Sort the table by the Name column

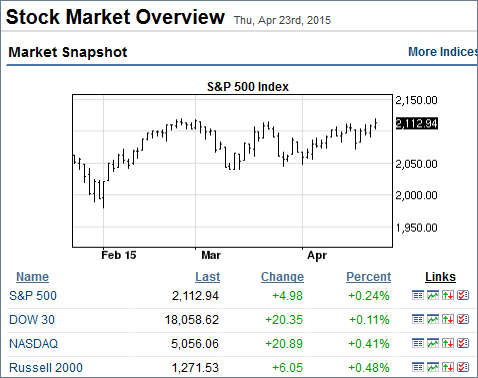coord(32,277)
